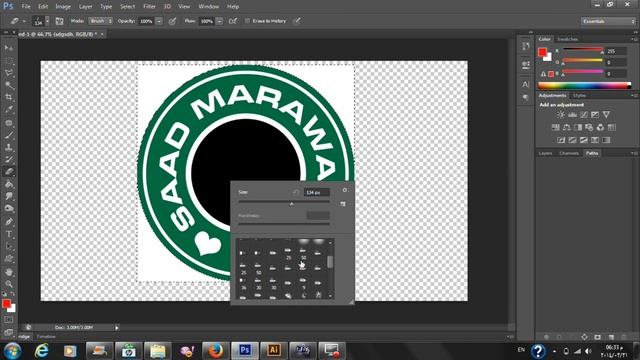Switch to the Channels tab
The width and height of the screenshot is (640, 360).
pos(569,153)
